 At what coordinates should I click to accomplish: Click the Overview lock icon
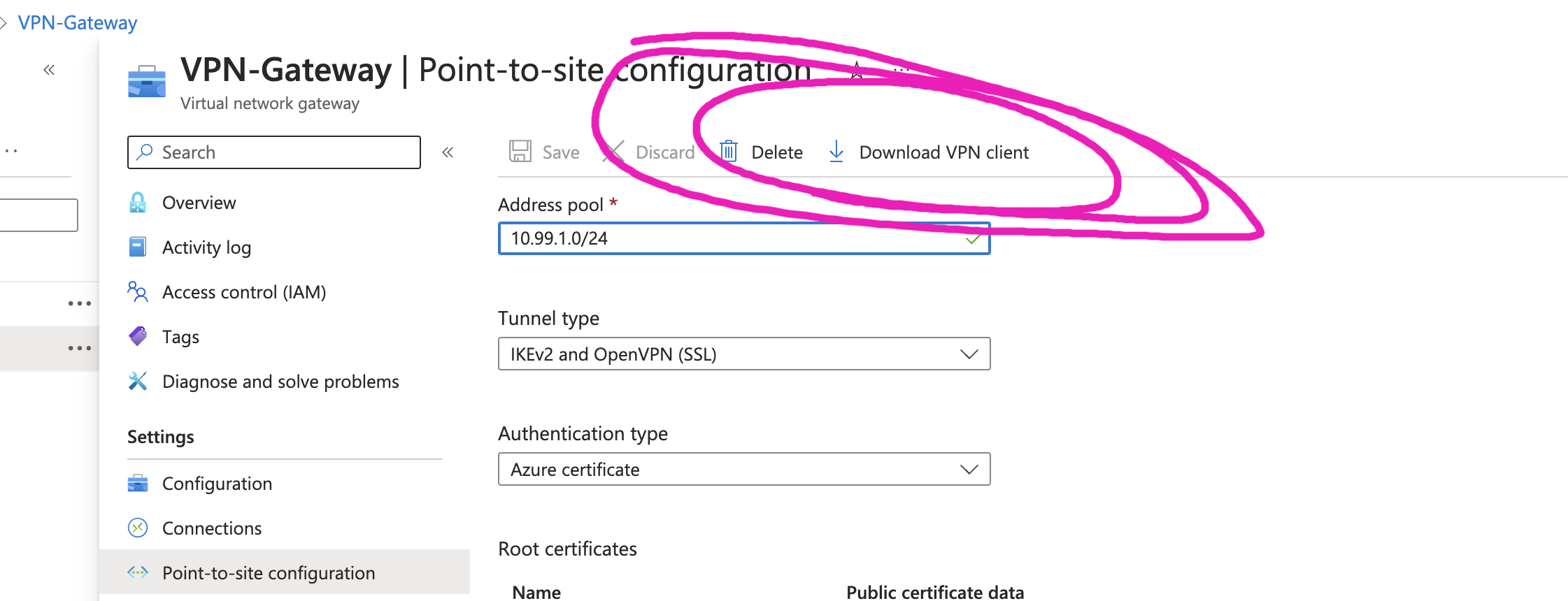tap(138, 202)
